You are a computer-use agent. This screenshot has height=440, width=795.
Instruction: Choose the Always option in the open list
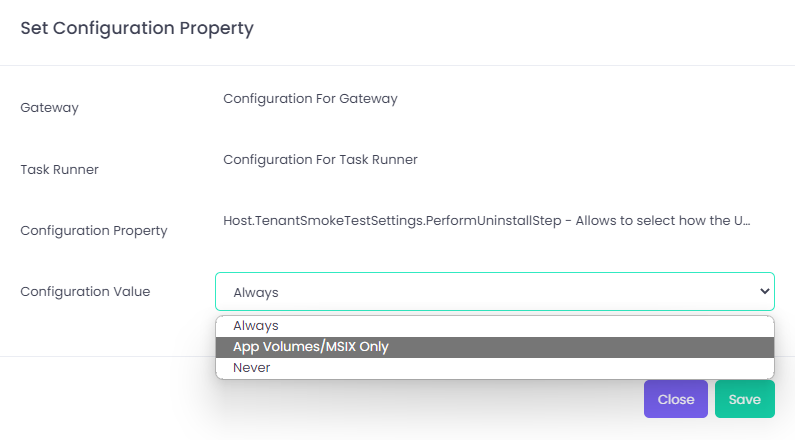click(x=256, y=326)
